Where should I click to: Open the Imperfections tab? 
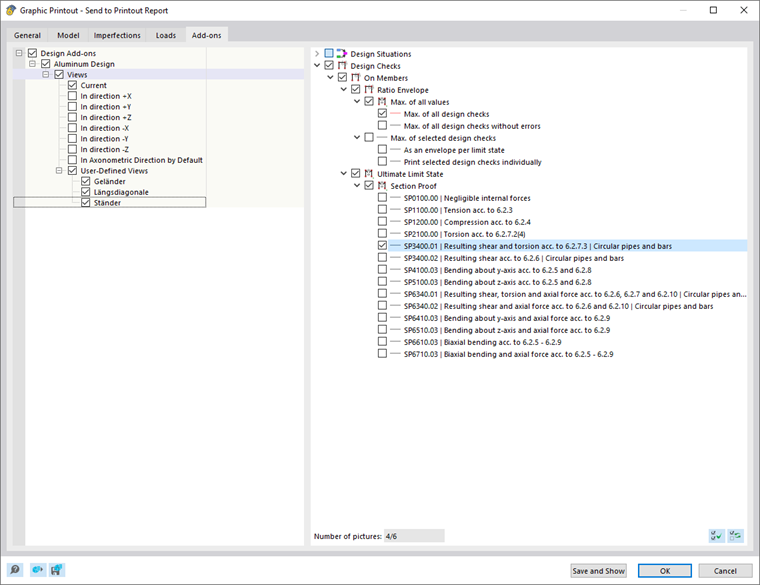pos(117,35)
